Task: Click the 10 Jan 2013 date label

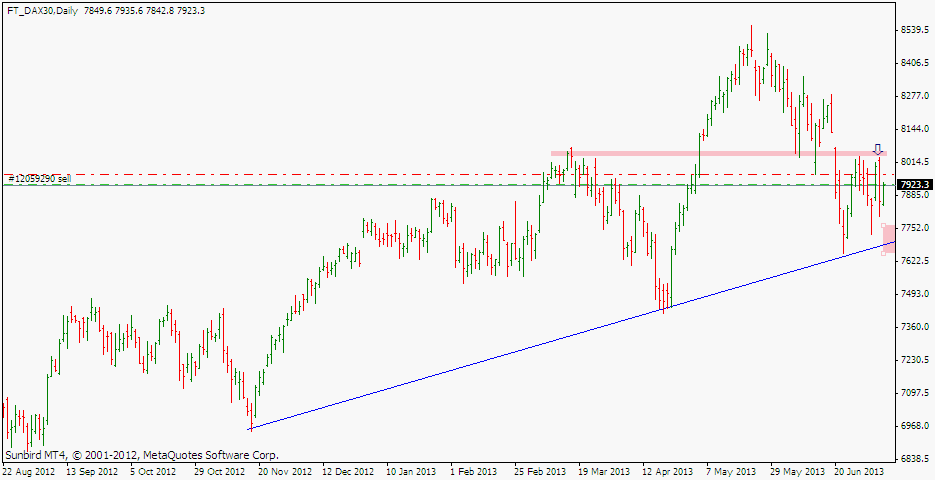Action: click(x=410, y=470)
